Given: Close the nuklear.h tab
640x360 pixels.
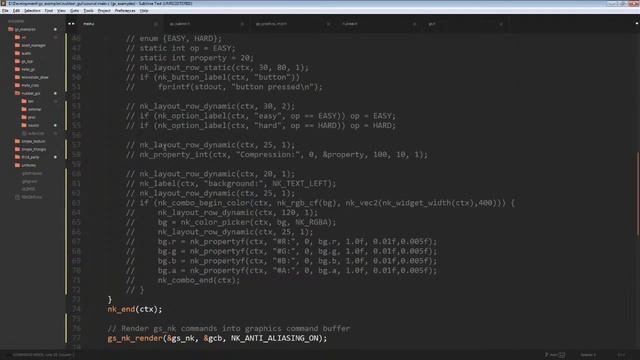Looking at the screenshot, I should click(414, 24).
